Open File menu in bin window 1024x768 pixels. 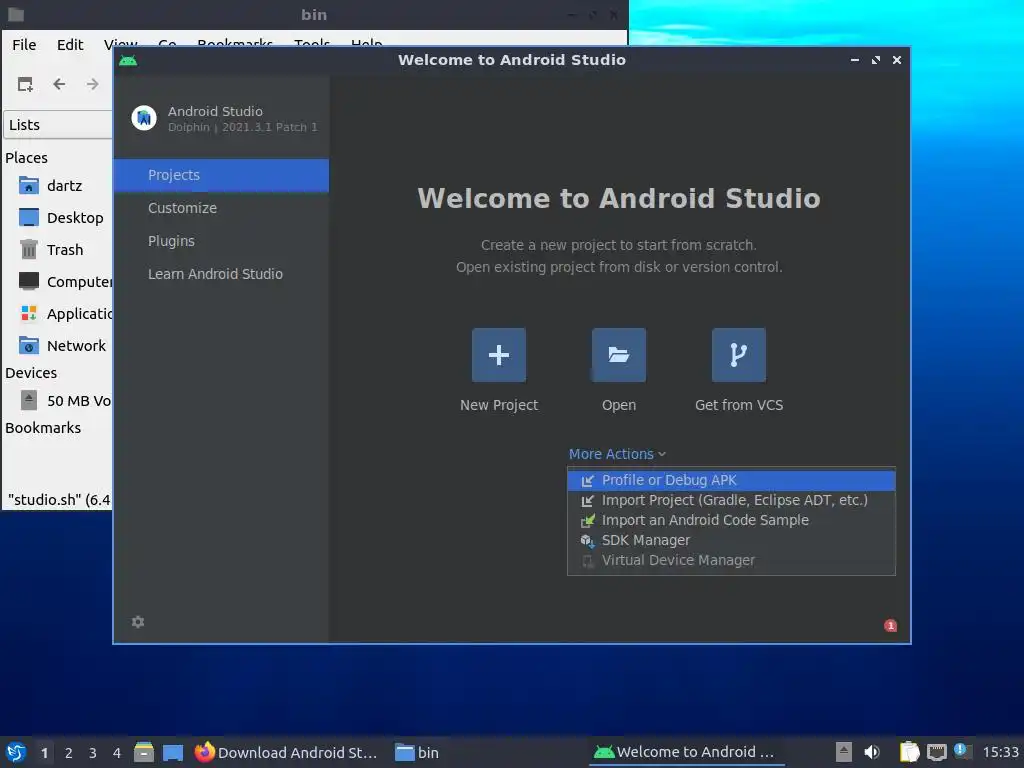tap(24, 44)
